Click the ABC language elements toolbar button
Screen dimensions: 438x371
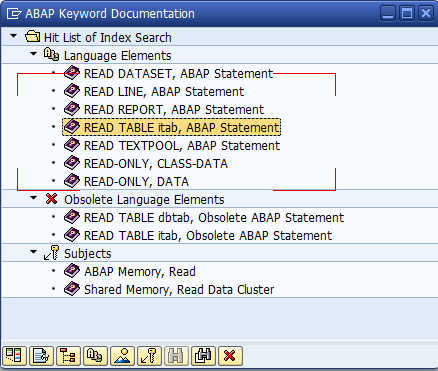click(95, 356)
